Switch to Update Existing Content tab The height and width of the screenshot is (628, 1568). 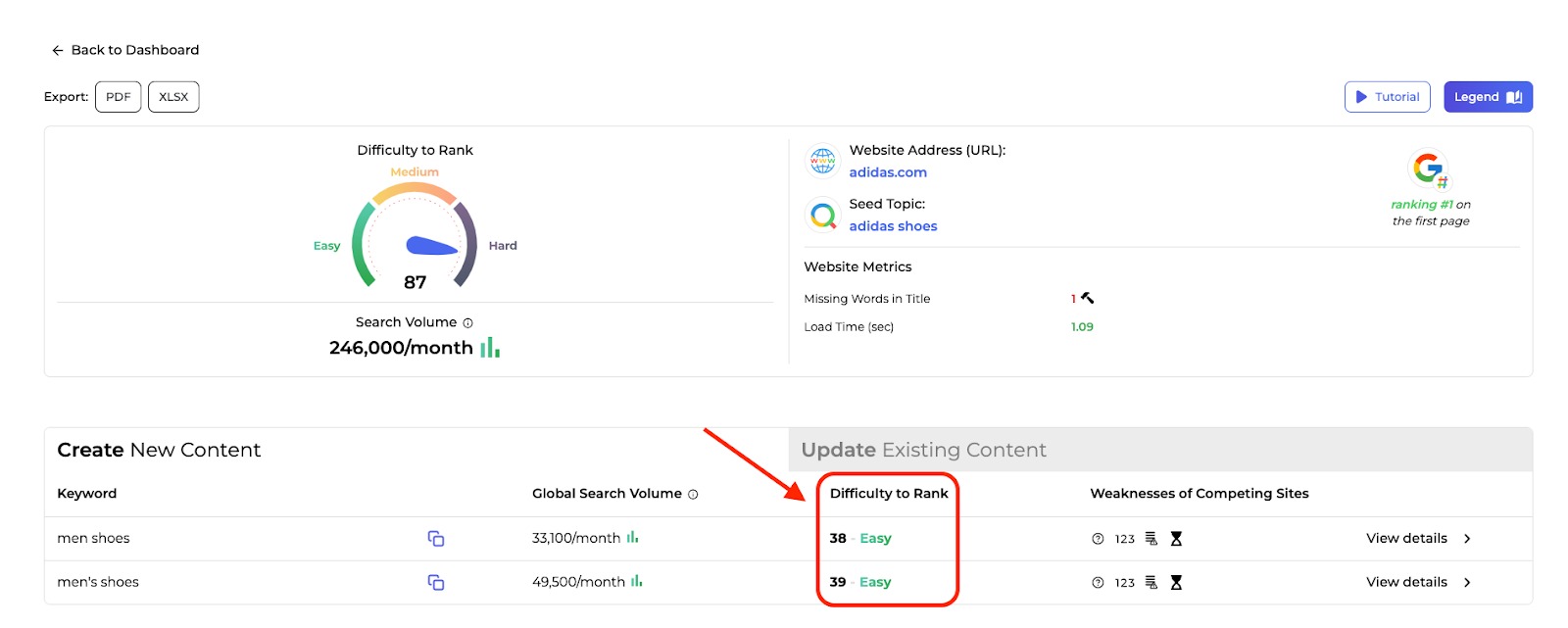923,450
